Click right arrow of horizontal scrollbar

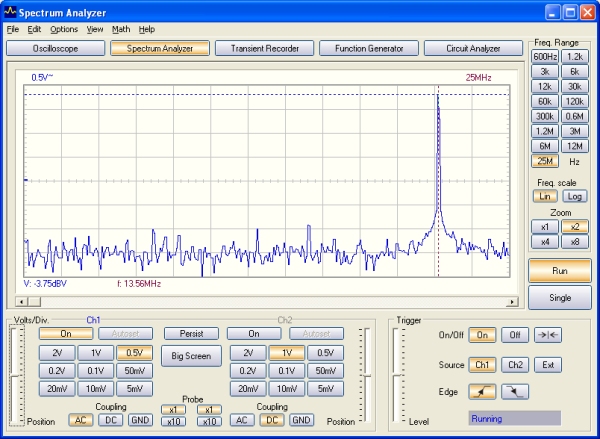click(x=514, y=301)
